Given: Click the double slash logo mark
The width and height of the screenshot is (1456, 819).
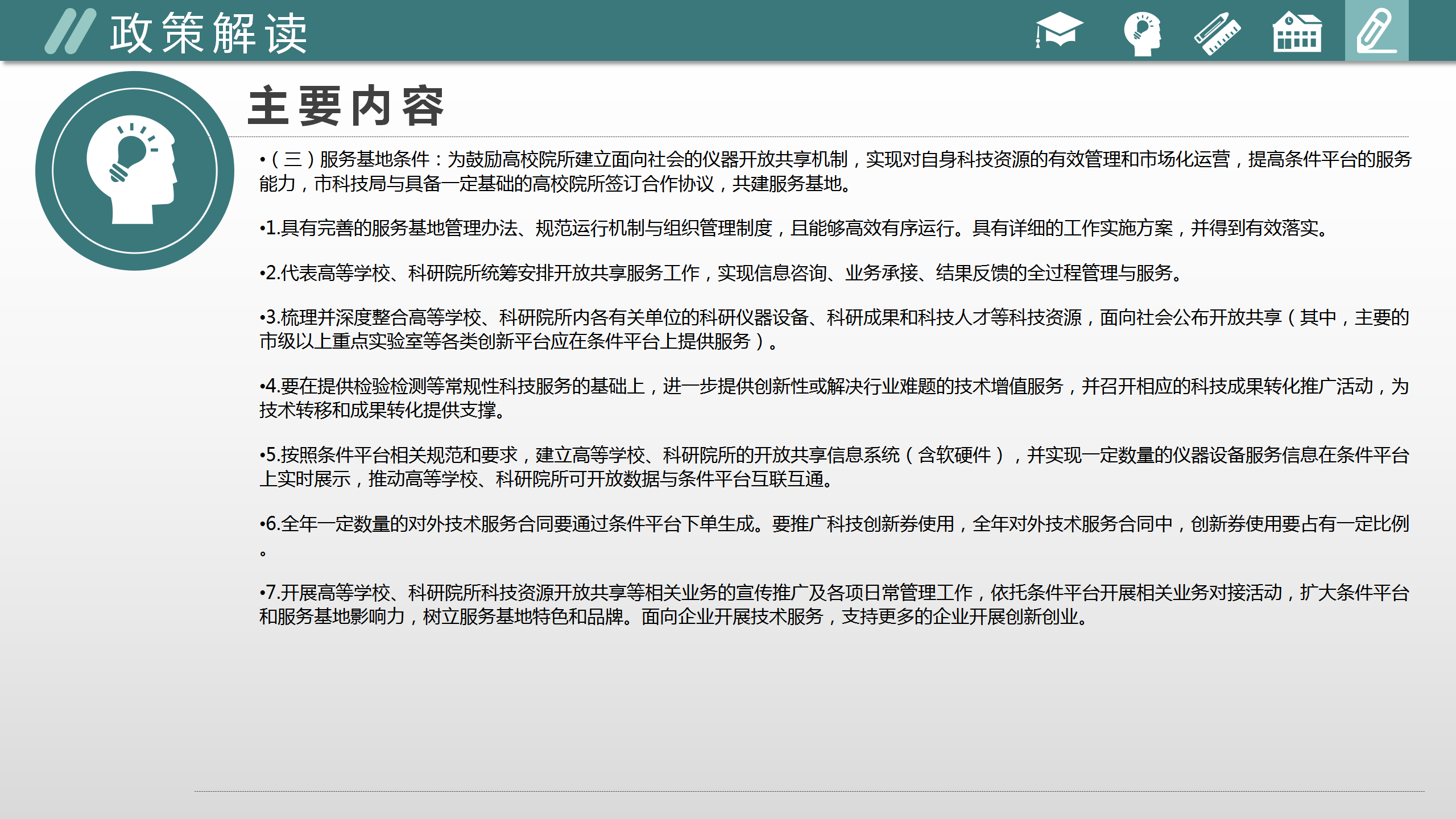Looking at the screenshot, I should pyautogui.click(x=71, y=31).
